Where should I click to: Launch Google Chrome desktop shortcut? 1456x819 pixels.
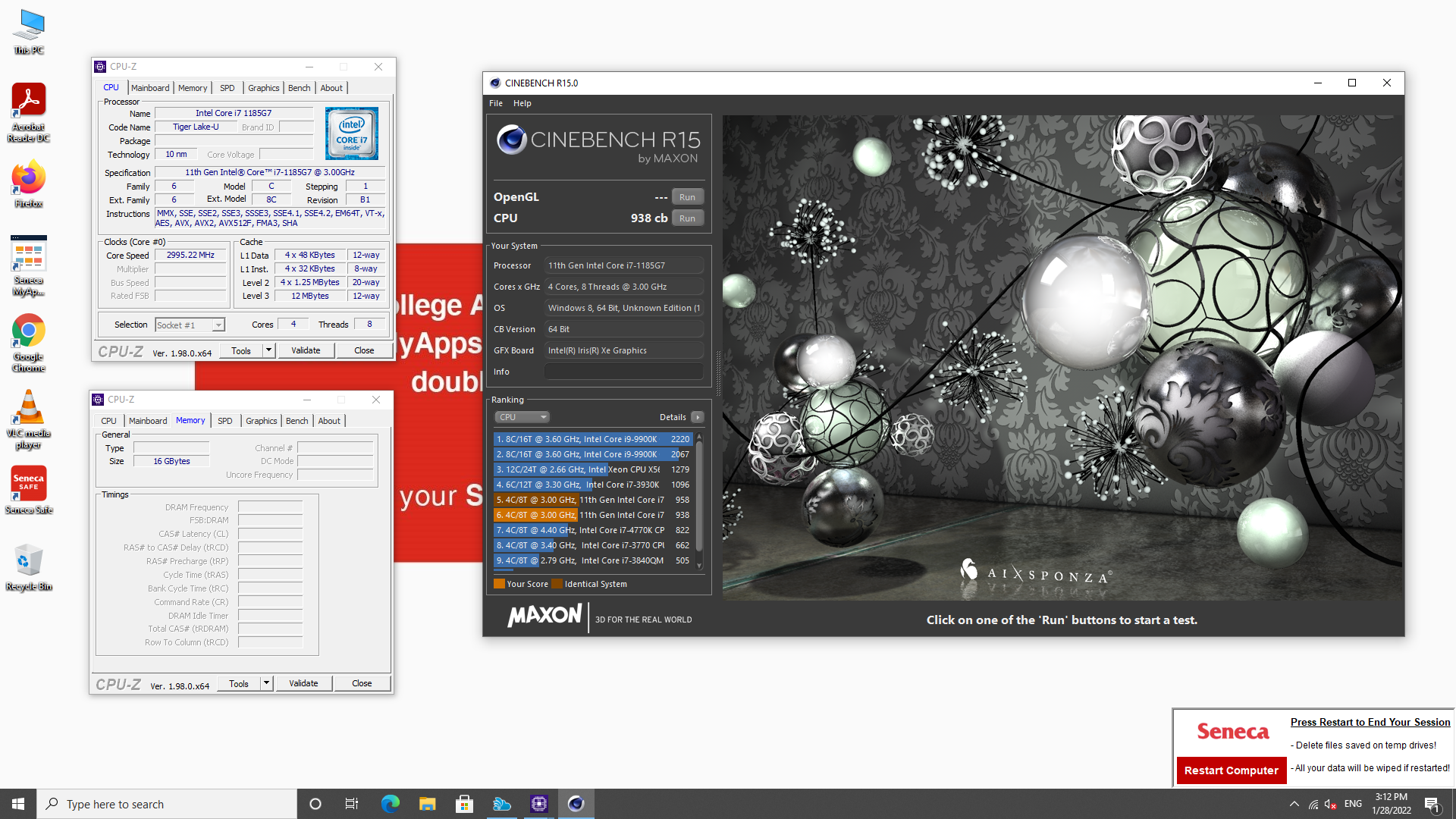[x=29, y=343]
